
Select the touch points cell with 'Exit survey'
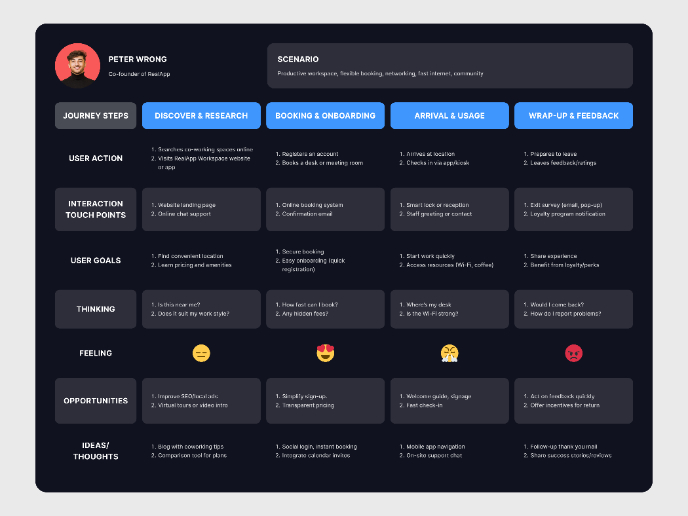coord(573,210)
